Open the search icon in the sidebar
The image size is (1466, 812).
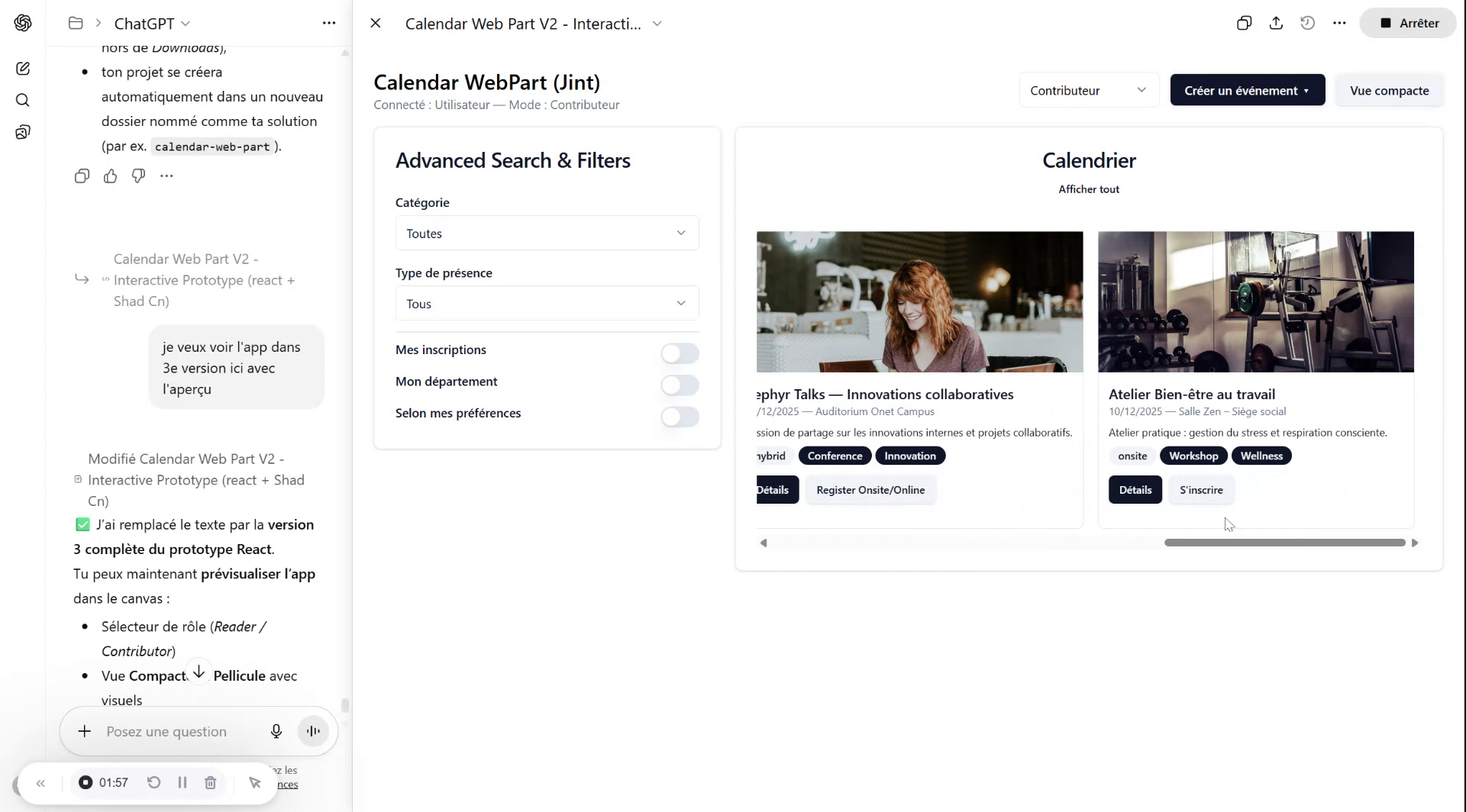(24, 100)
